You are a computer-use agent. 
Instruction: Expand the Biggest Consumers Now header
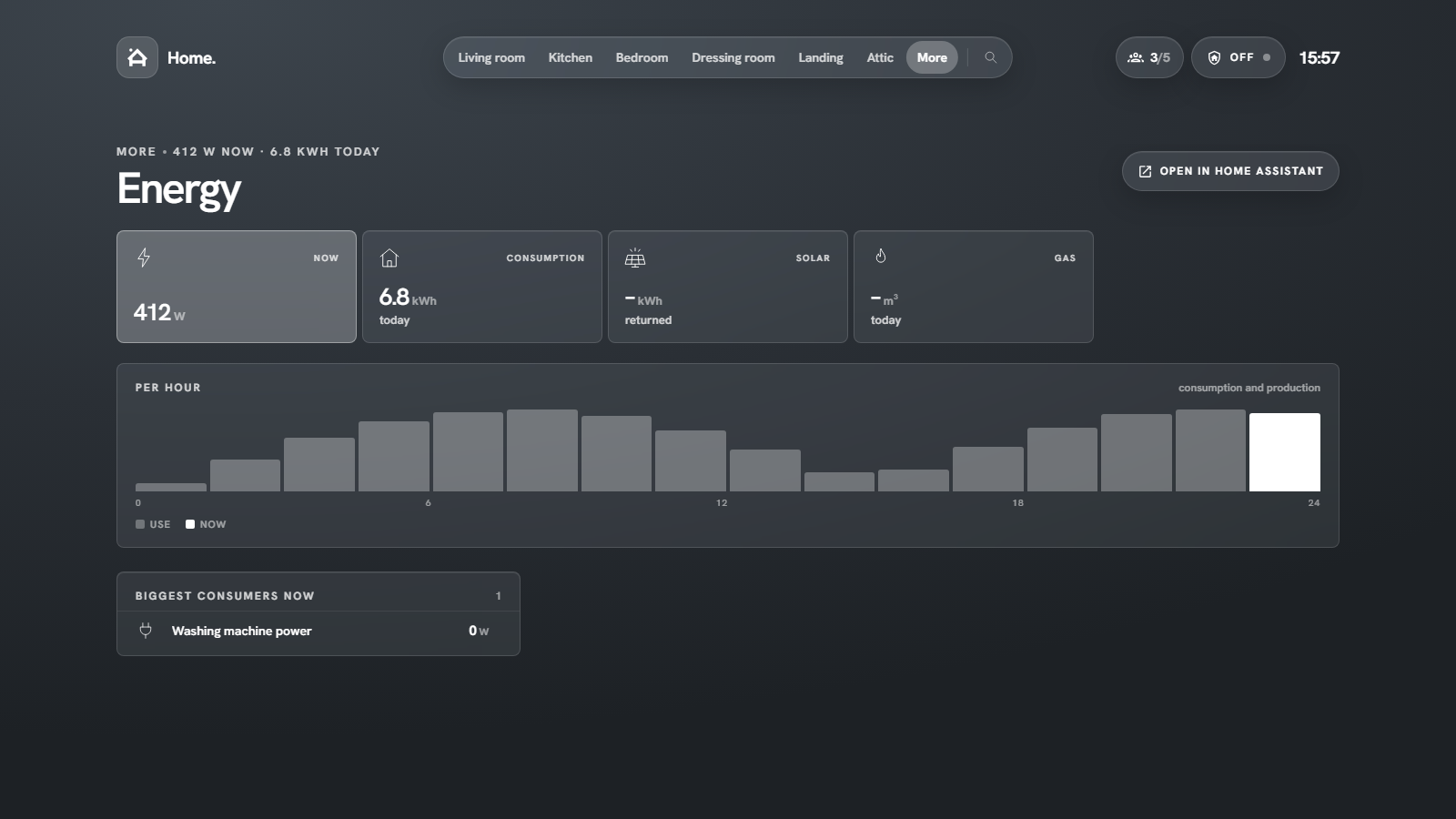click(x=318, y=595)
